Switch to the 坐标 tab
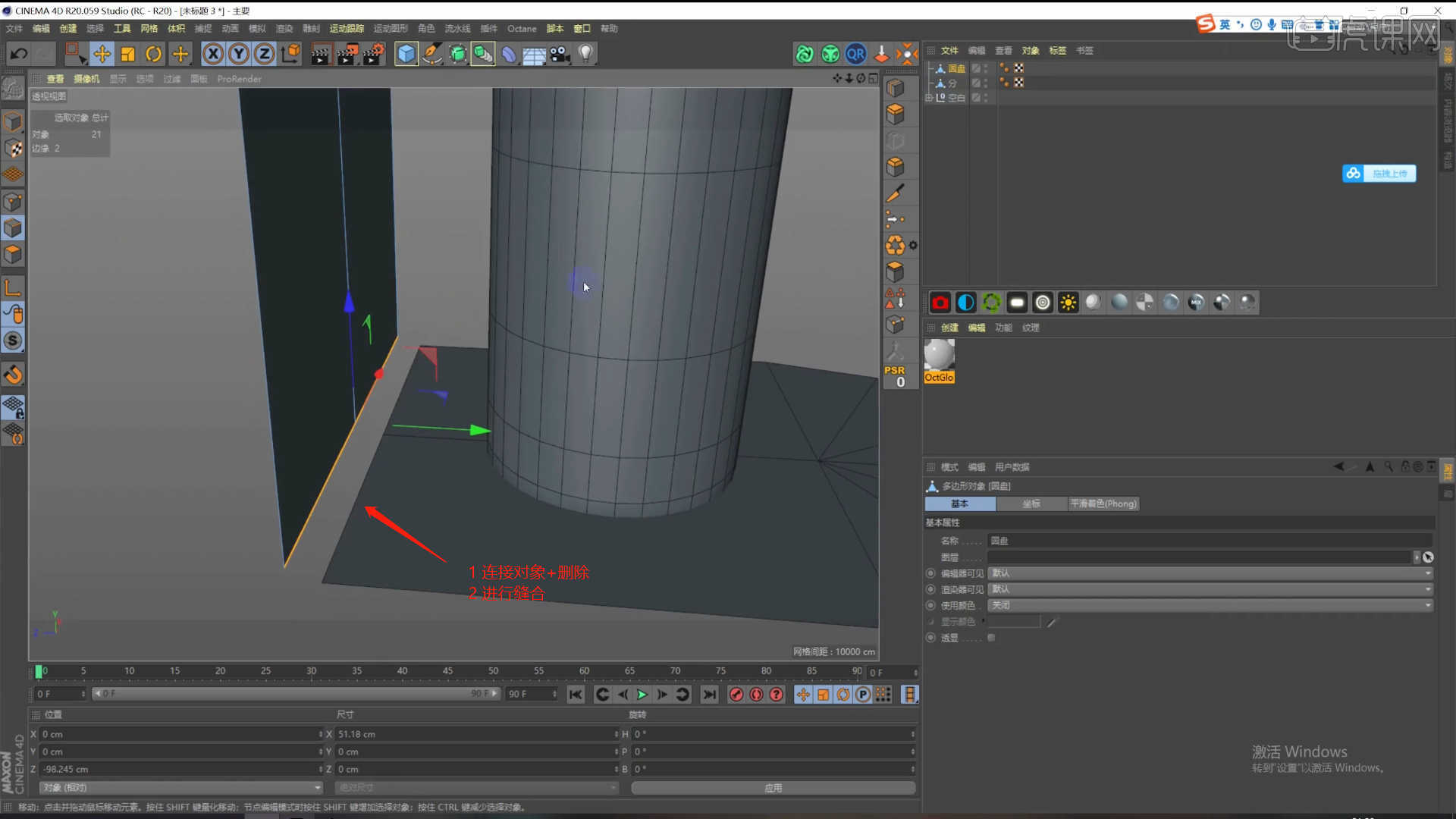The width and height of the screenshot is (1456, 819). point(1031,504)
